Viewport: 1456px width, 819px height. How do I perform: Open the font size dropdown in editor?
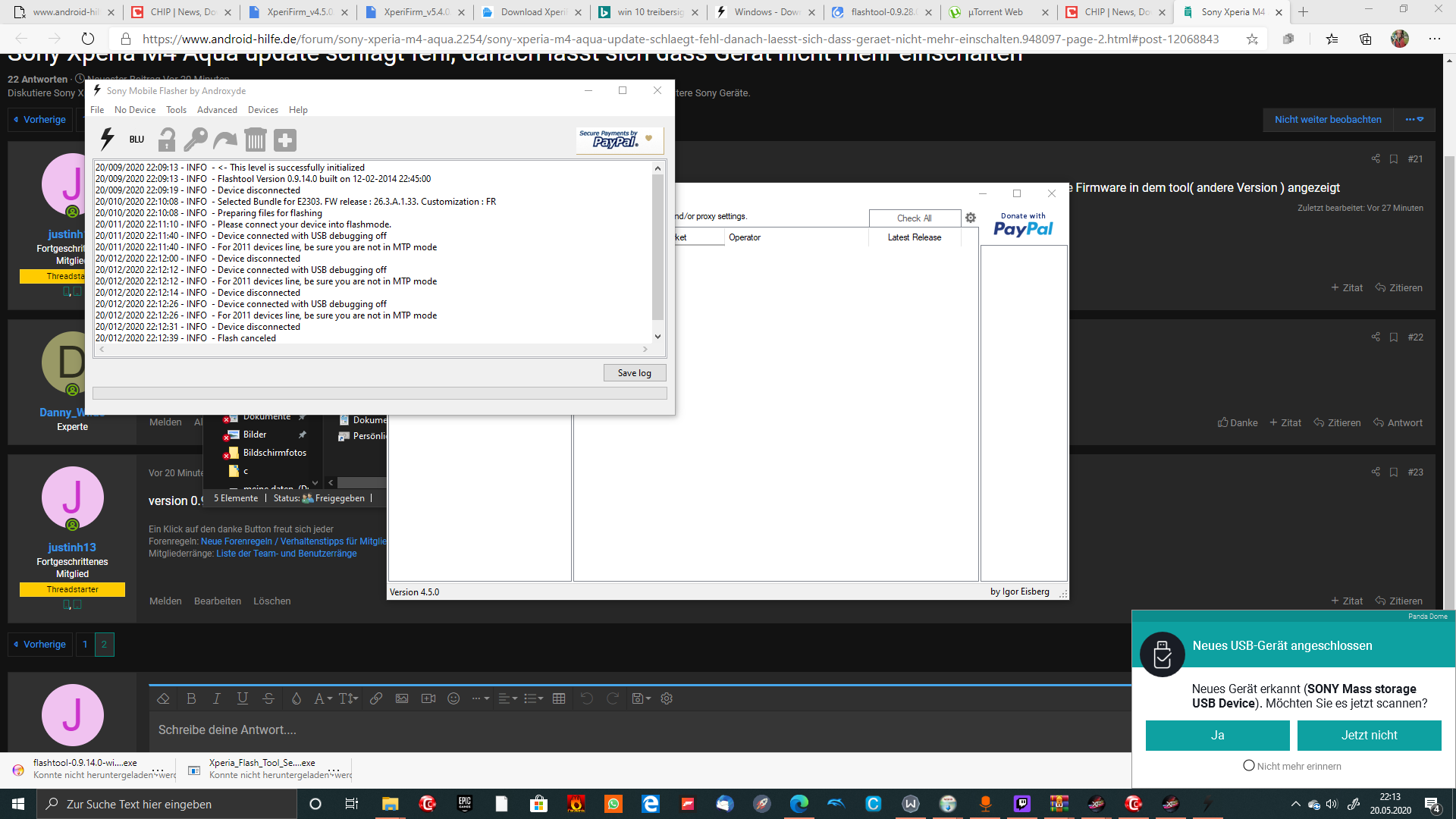click(x=348, y=699)
